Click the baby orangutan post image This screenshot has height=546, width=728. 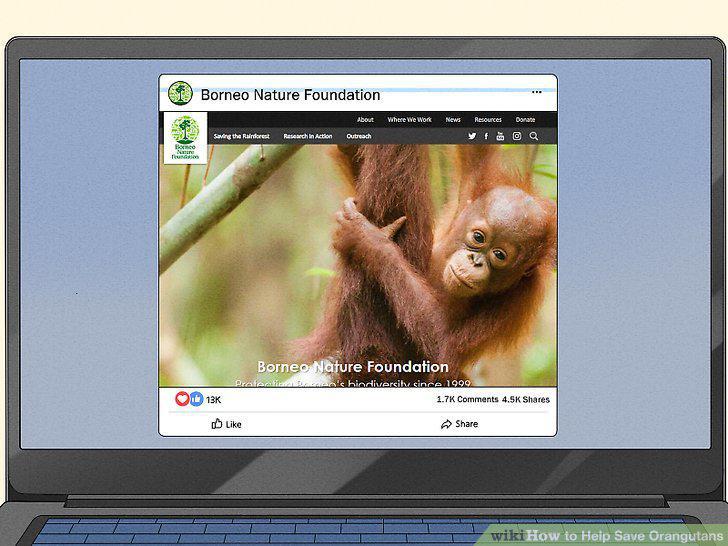(358, 265)
